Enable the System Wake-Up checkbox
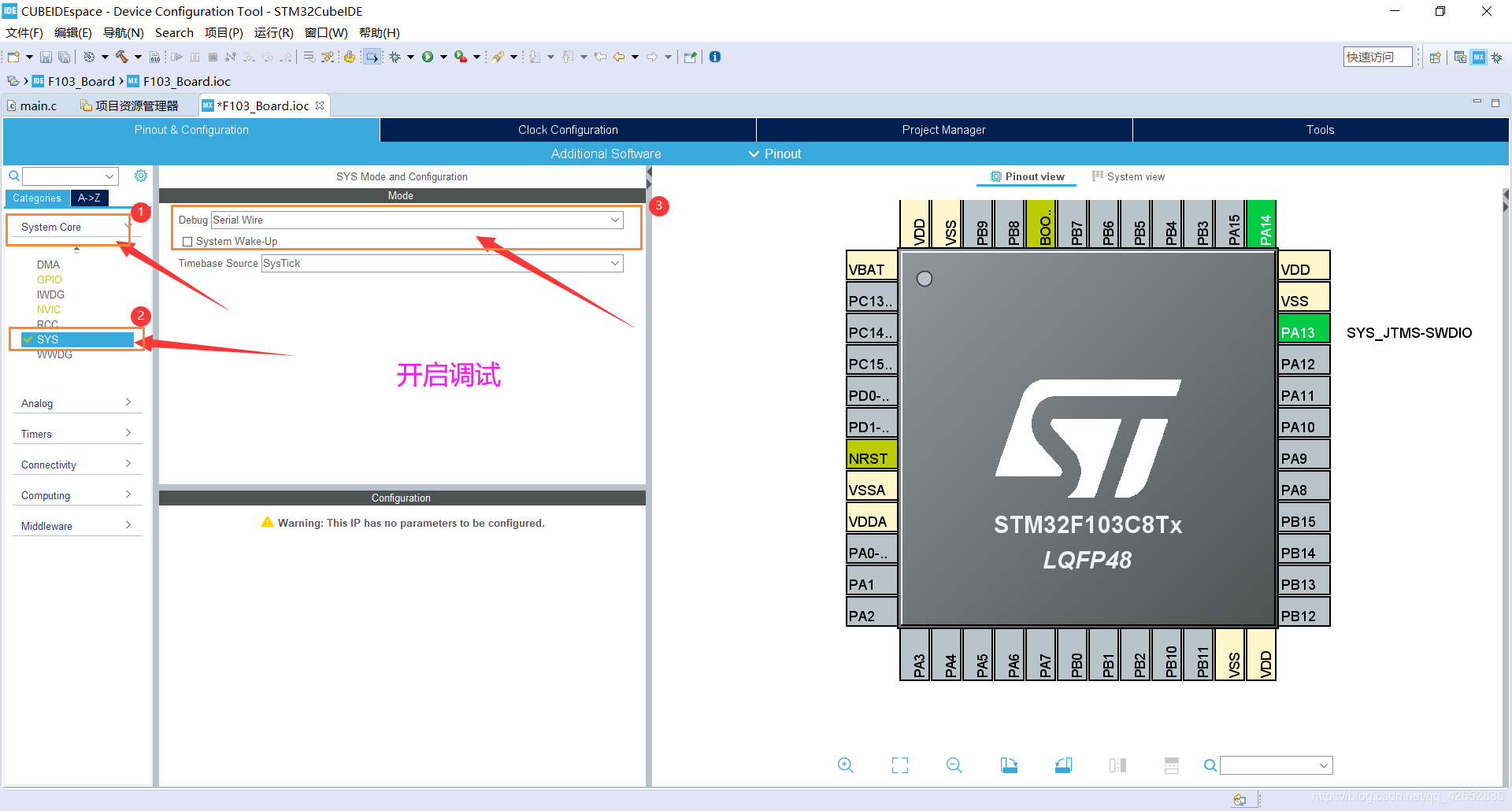Image resolution: width=1512 pixels, height=811 pixels. click(187, 242)
